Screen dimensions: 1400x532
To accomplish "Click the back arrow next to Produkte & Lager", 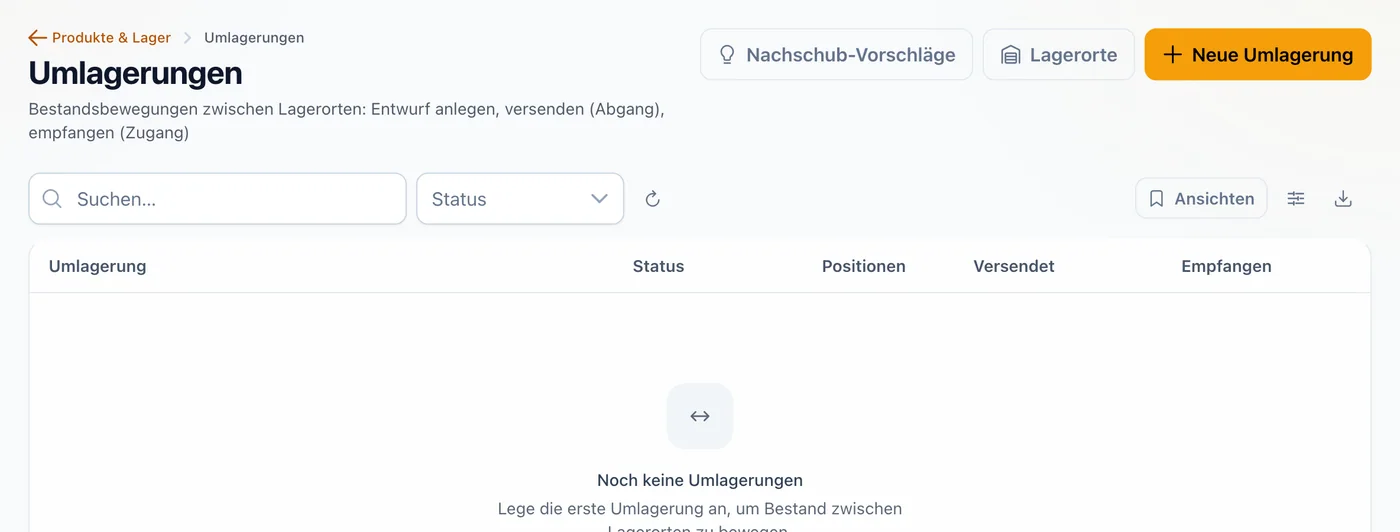I will (38, 38).
